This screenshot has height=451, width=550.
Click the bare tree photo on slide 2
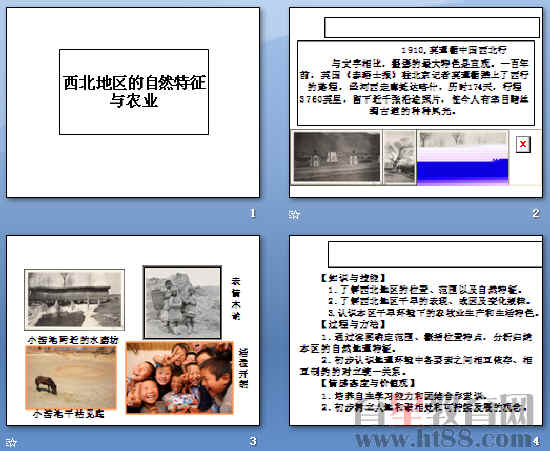[x=399, y=157]
